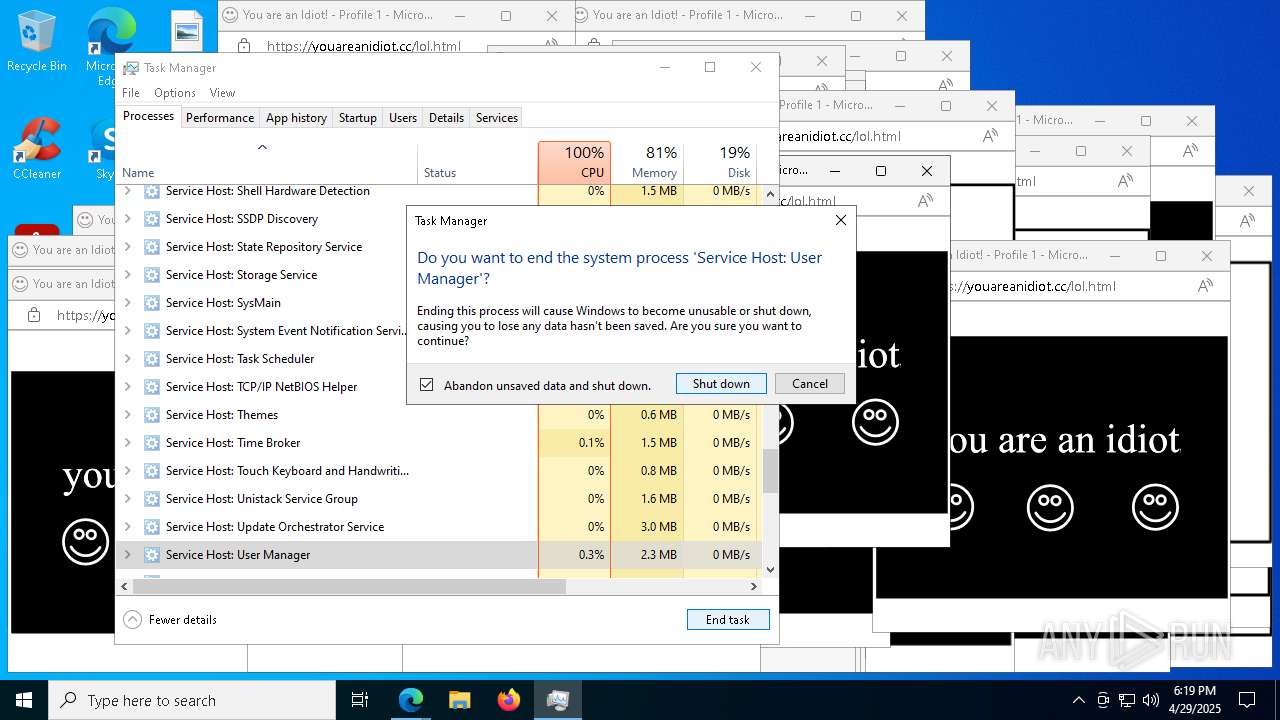Click the scroll down arrow of process list
1280x720 pixels.
coord(770,570)
